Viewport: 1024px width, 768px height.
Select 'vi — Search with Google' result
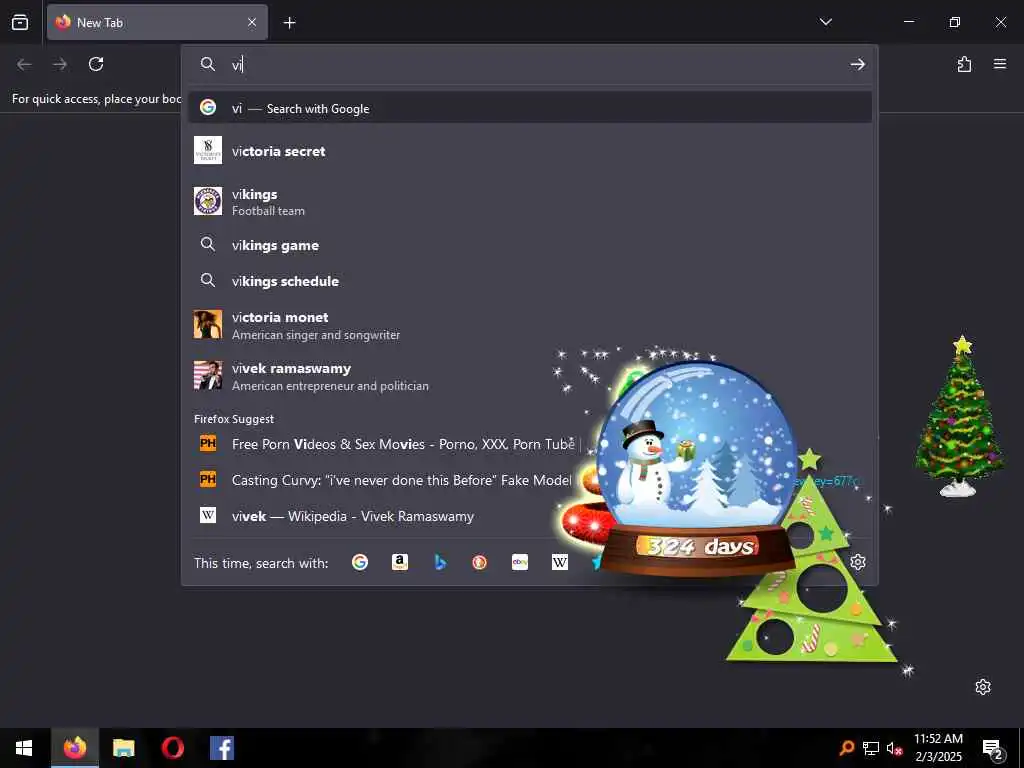click(530, 108)
